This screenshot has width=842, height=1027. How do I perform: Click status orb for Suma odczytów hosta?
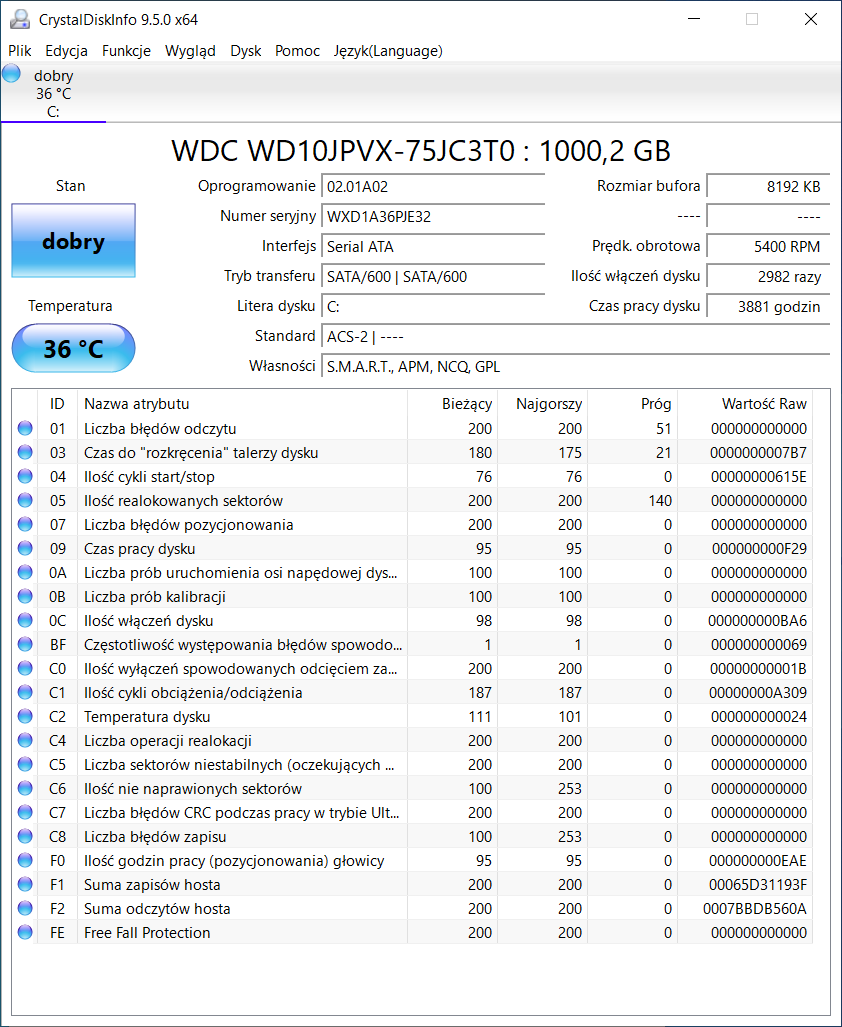[25, 908]
